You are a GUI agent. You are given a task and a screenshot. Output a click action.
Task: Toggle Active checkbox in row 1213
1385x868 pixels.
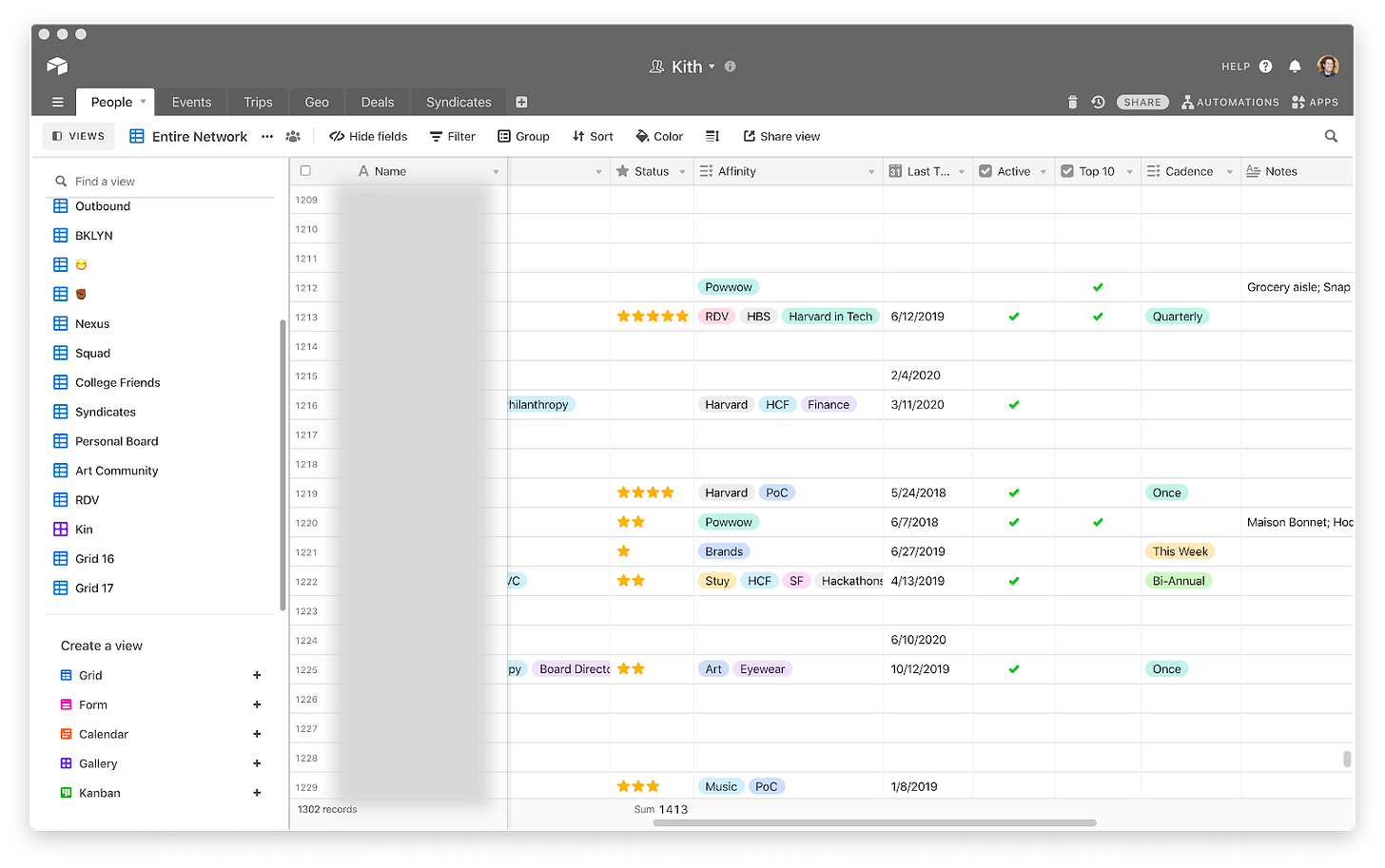[x=1014, y=318]
